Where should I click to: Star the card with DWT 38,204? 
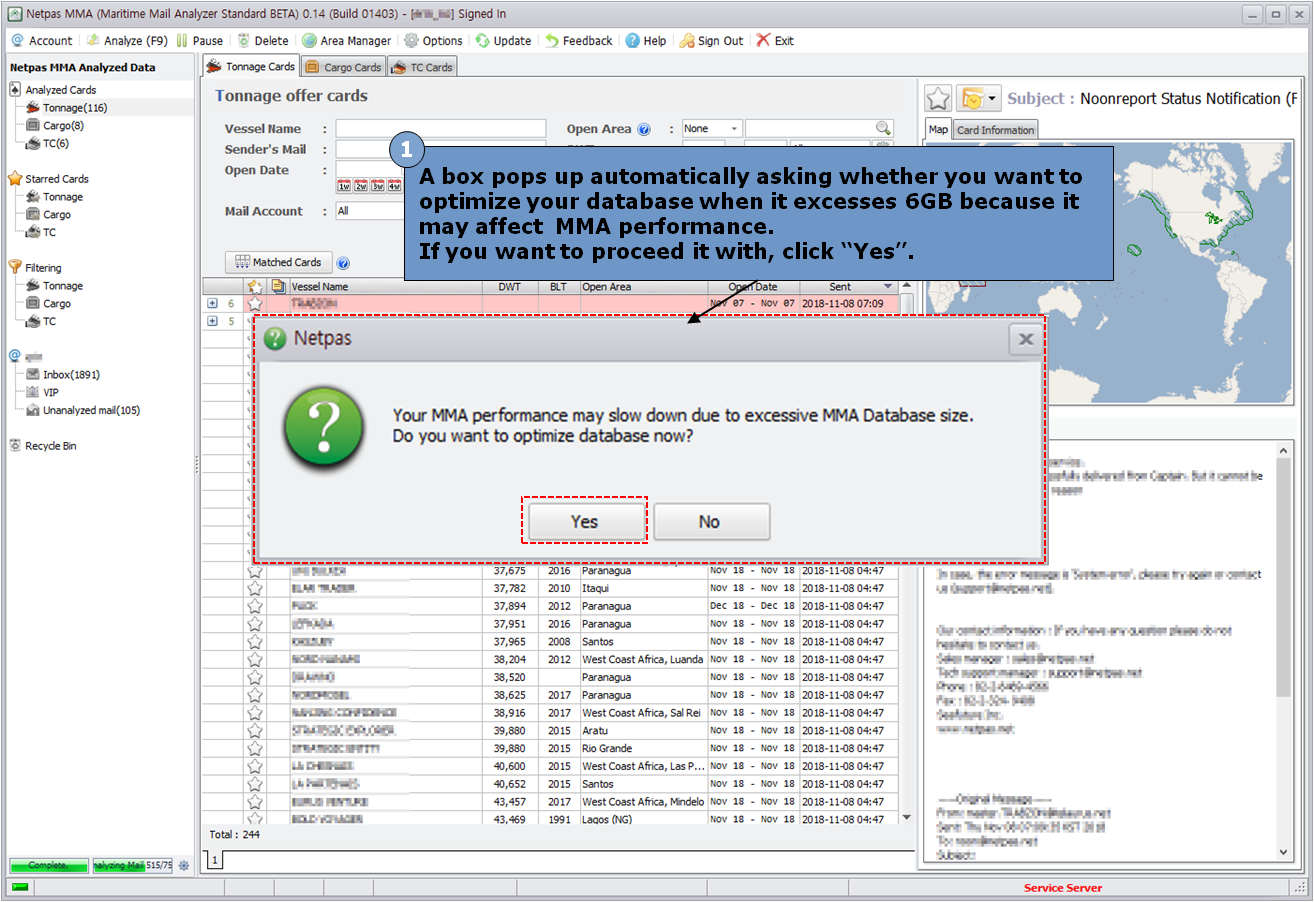(x=255, y=660)
